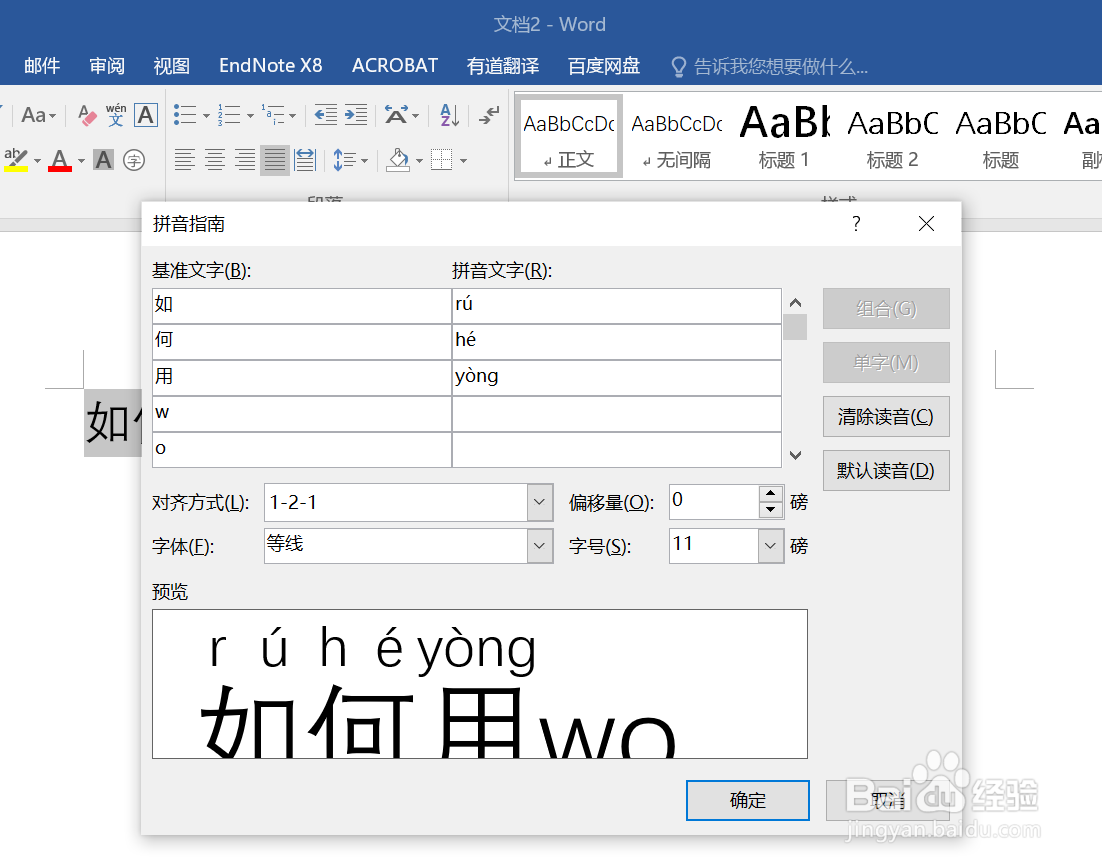Open the 对齐方式 alignment dropdown

click(539, 502)
